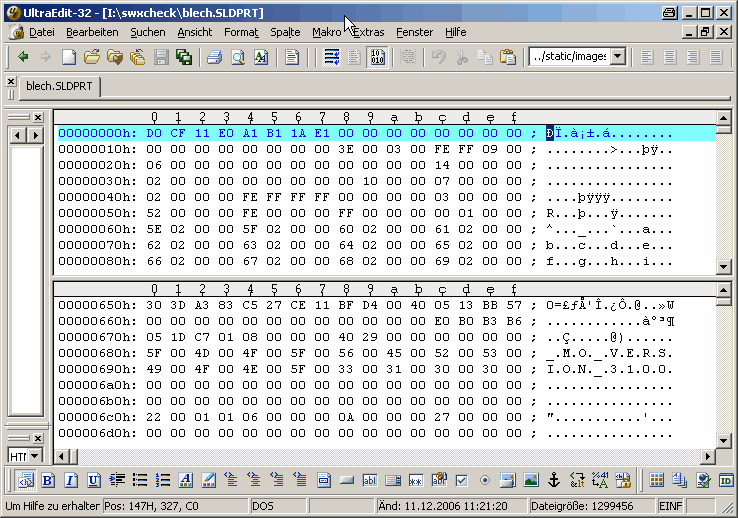This screenshot has height=518, width=738.
Task: Click the Cut scissors icon
Action: [462, 57]
